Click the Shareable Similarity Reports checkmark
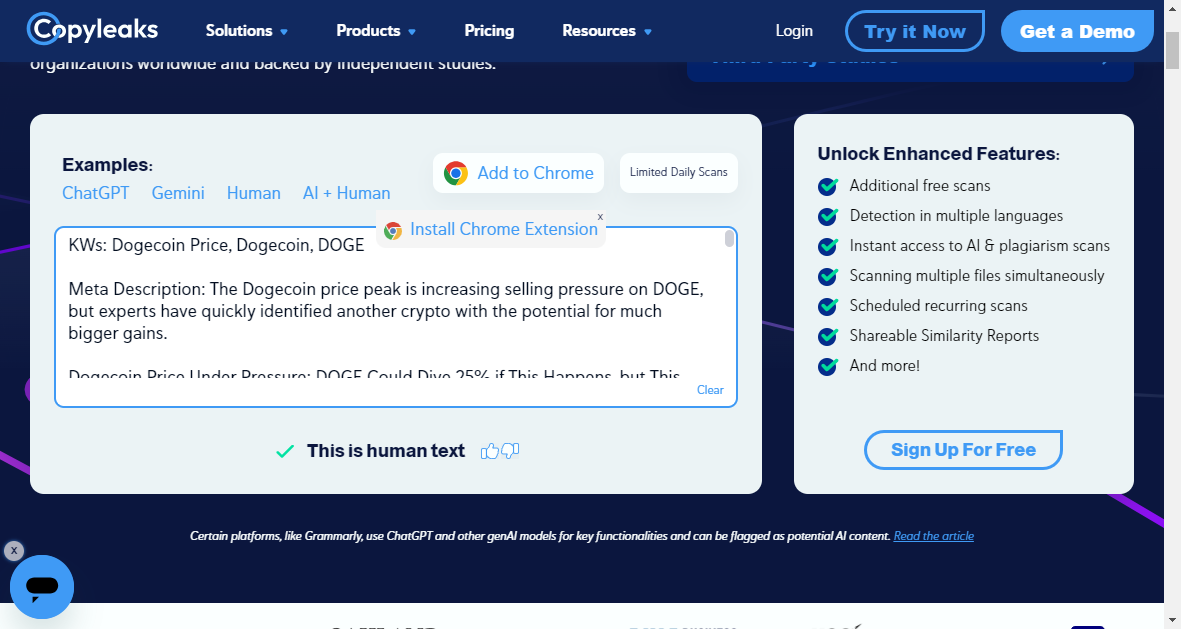1181x629 pixels. [829, 337]
